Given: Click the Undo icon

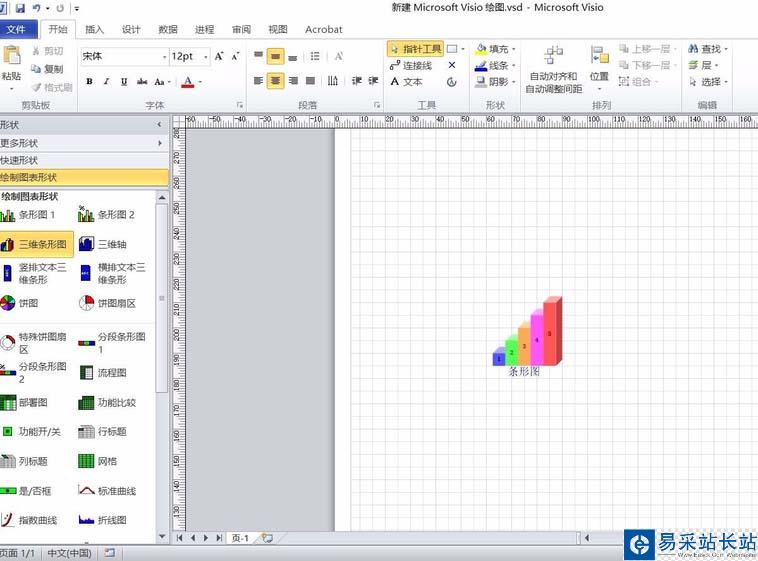Looking at the screenshot, I should pos(37,8).
